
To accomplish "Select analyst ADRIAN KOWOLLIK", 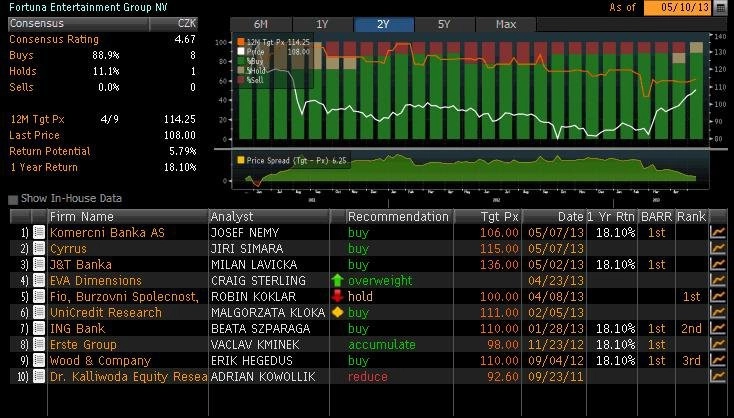I will pyautogui.click(x=263, y=376).
